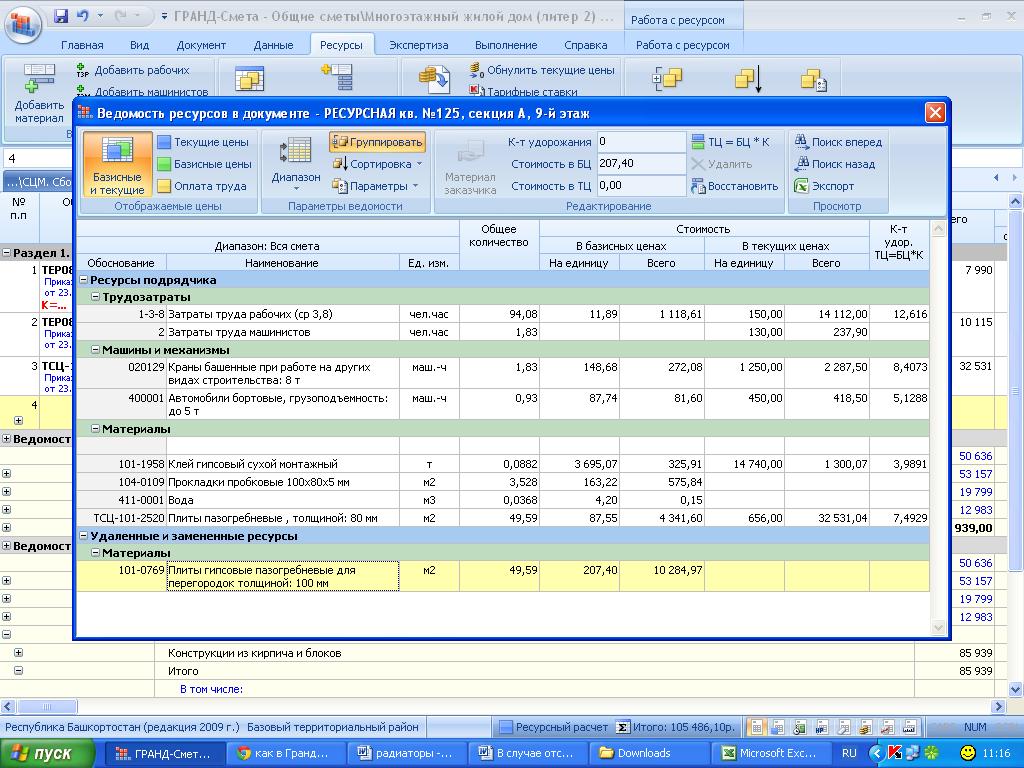Toggle the Базисные и текущие price view

coord(117,165)
